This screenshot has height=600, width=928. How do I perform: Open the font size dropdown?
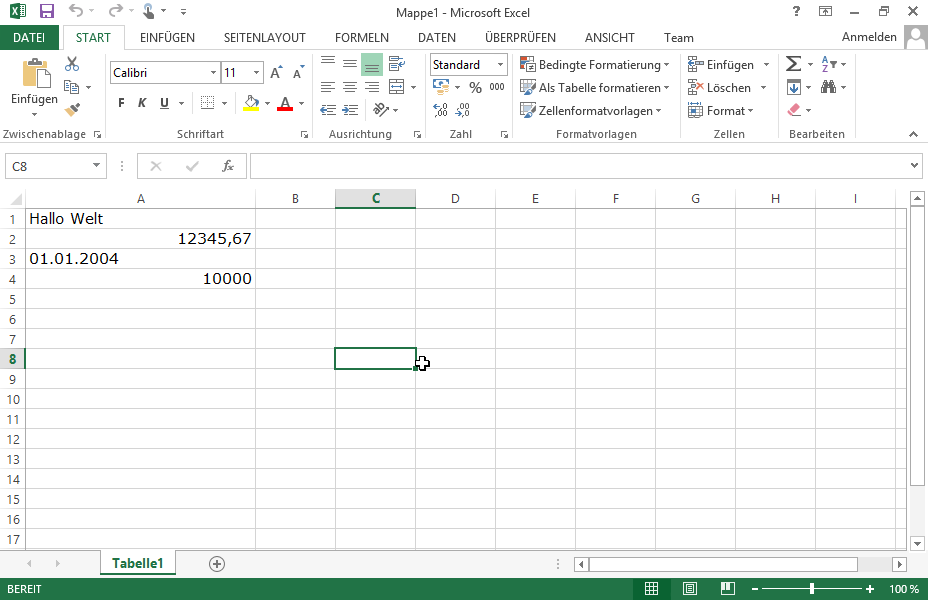pyautogui.click(x=256, y=73)
